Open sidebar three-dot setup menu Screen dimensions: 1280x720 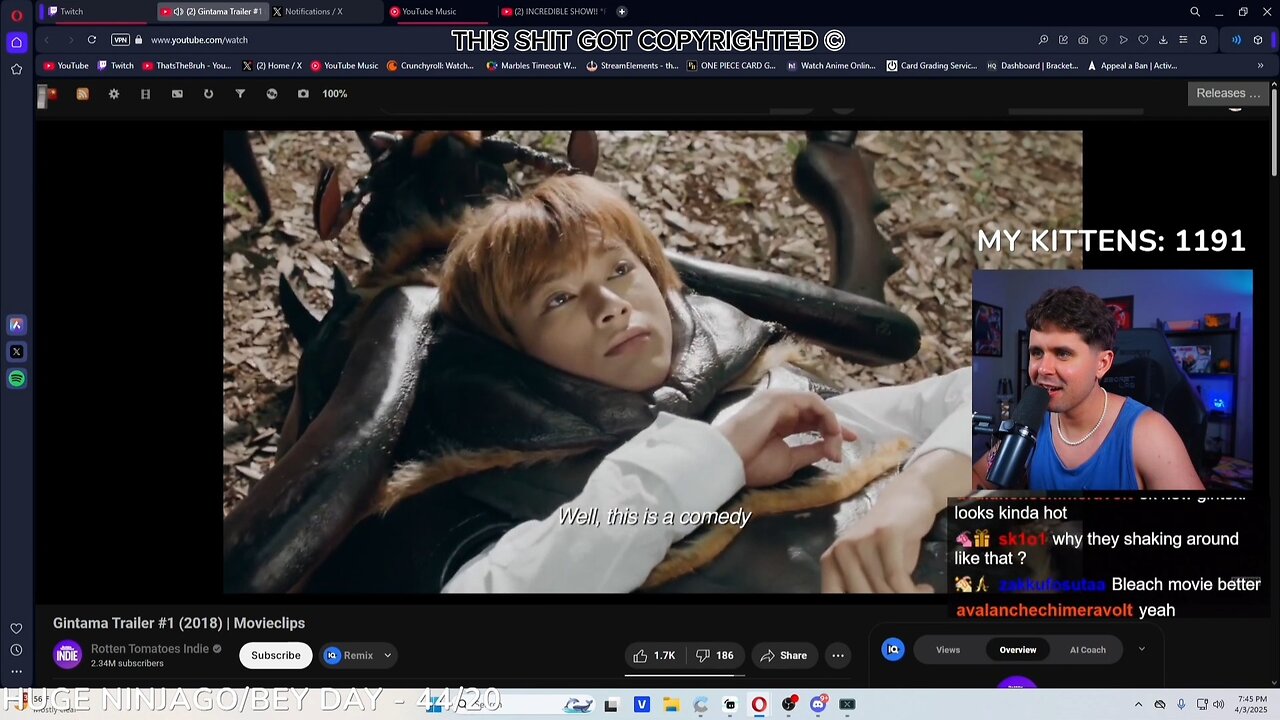coord(16,671)
